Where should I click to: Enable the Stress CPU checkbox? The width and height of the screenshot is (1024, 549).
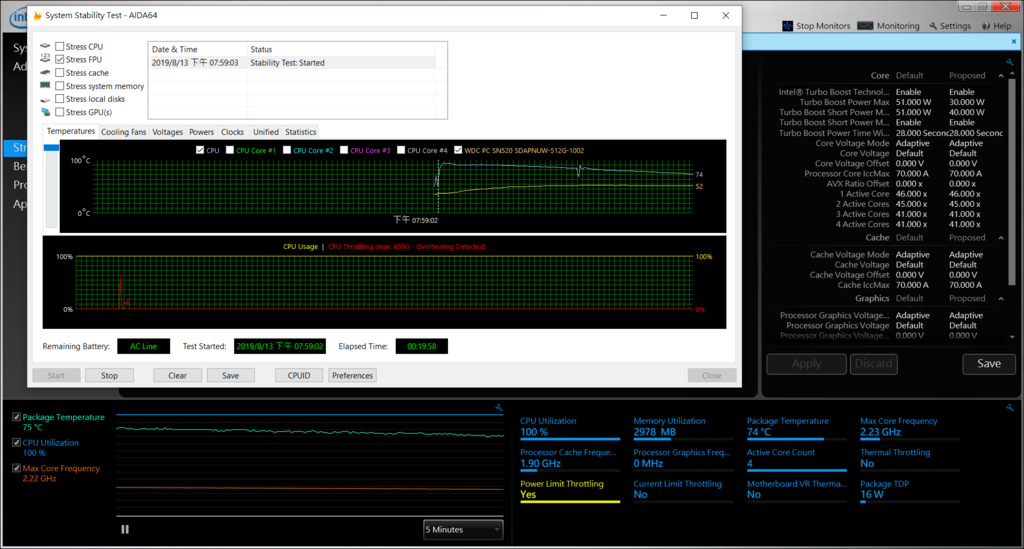point(59,46)
